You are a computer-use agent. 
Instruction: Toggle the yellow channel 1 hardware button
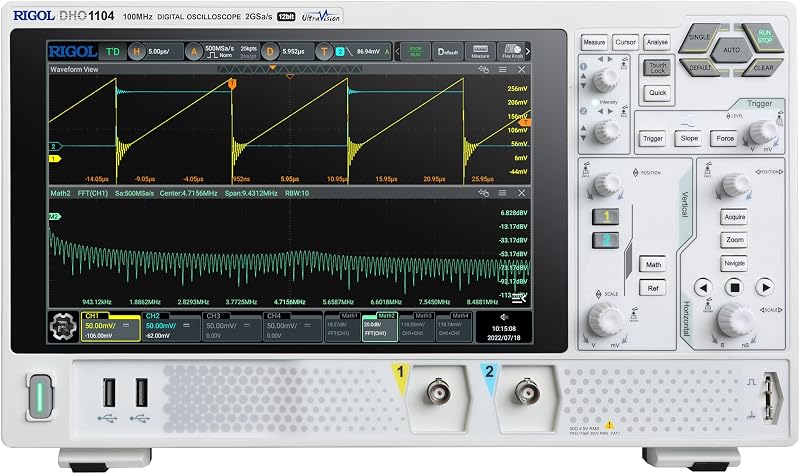pyautogui.click(x=606, y=216)
